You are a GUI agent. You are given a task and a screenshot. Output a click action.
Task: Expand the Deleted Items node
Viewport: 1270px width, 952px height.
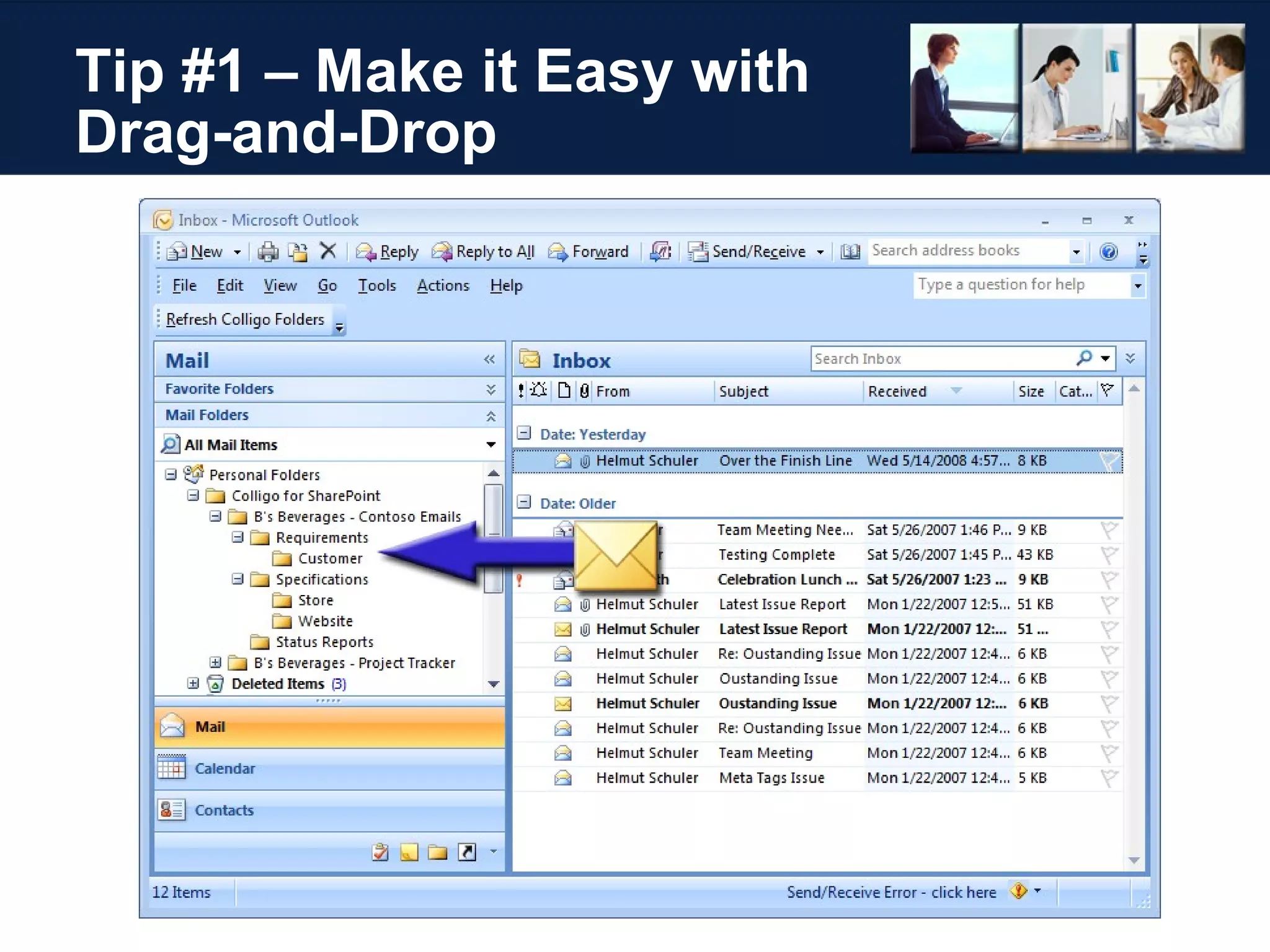193,684
